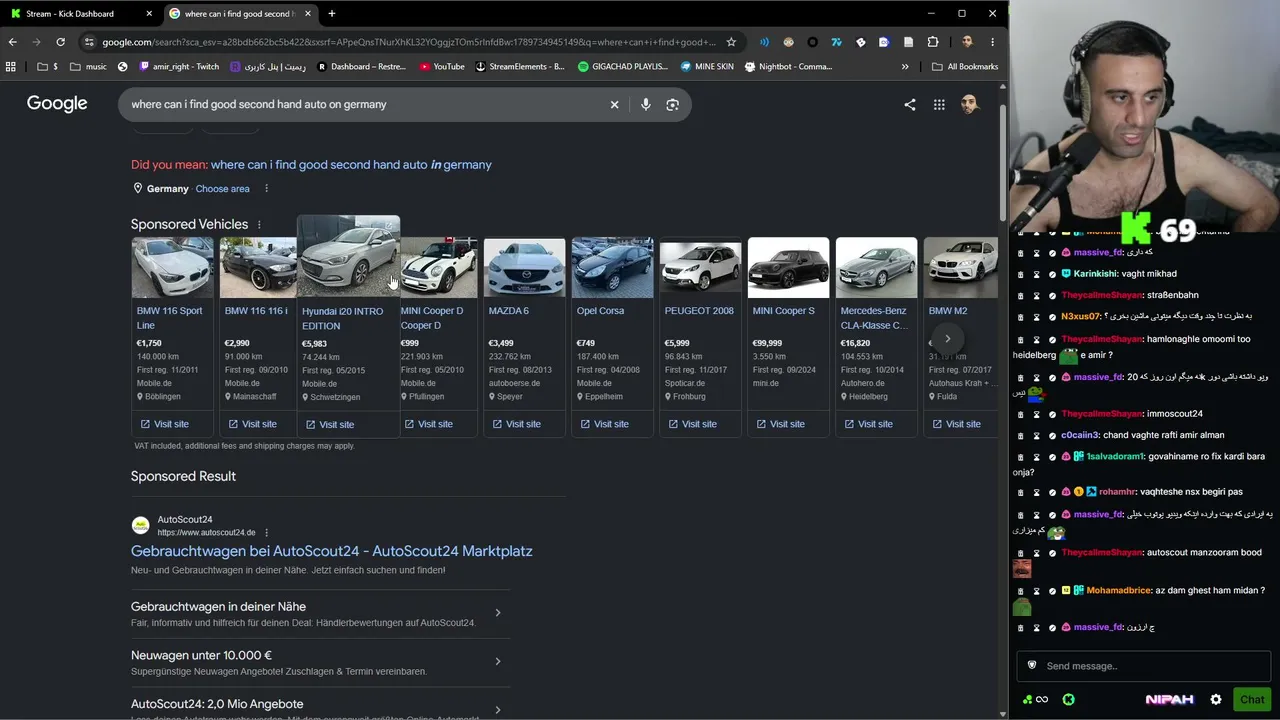This screenshot has height=720, width=1280.
Task: Click the Send message chat field
Action: [x=1144, y=666]
